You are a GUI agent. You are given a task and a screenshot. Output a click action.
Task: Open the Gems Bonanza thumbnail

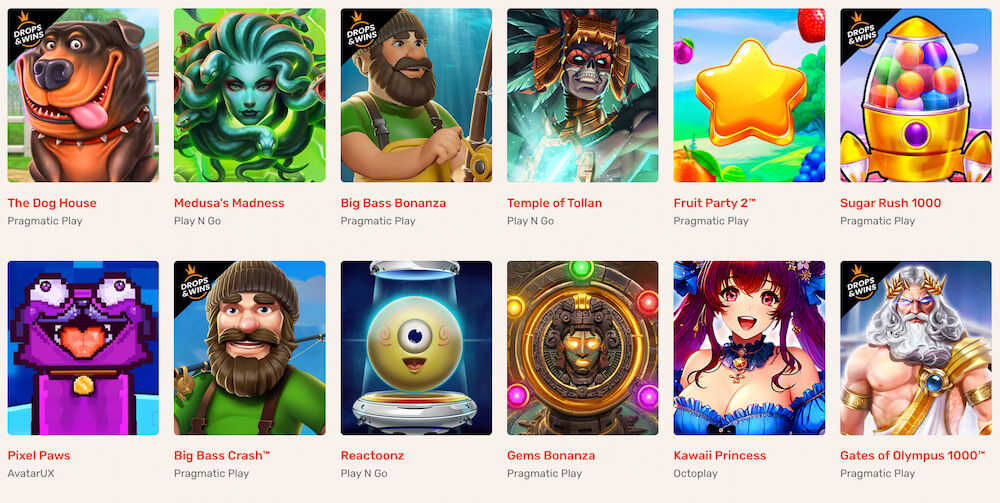coord(582,347)
